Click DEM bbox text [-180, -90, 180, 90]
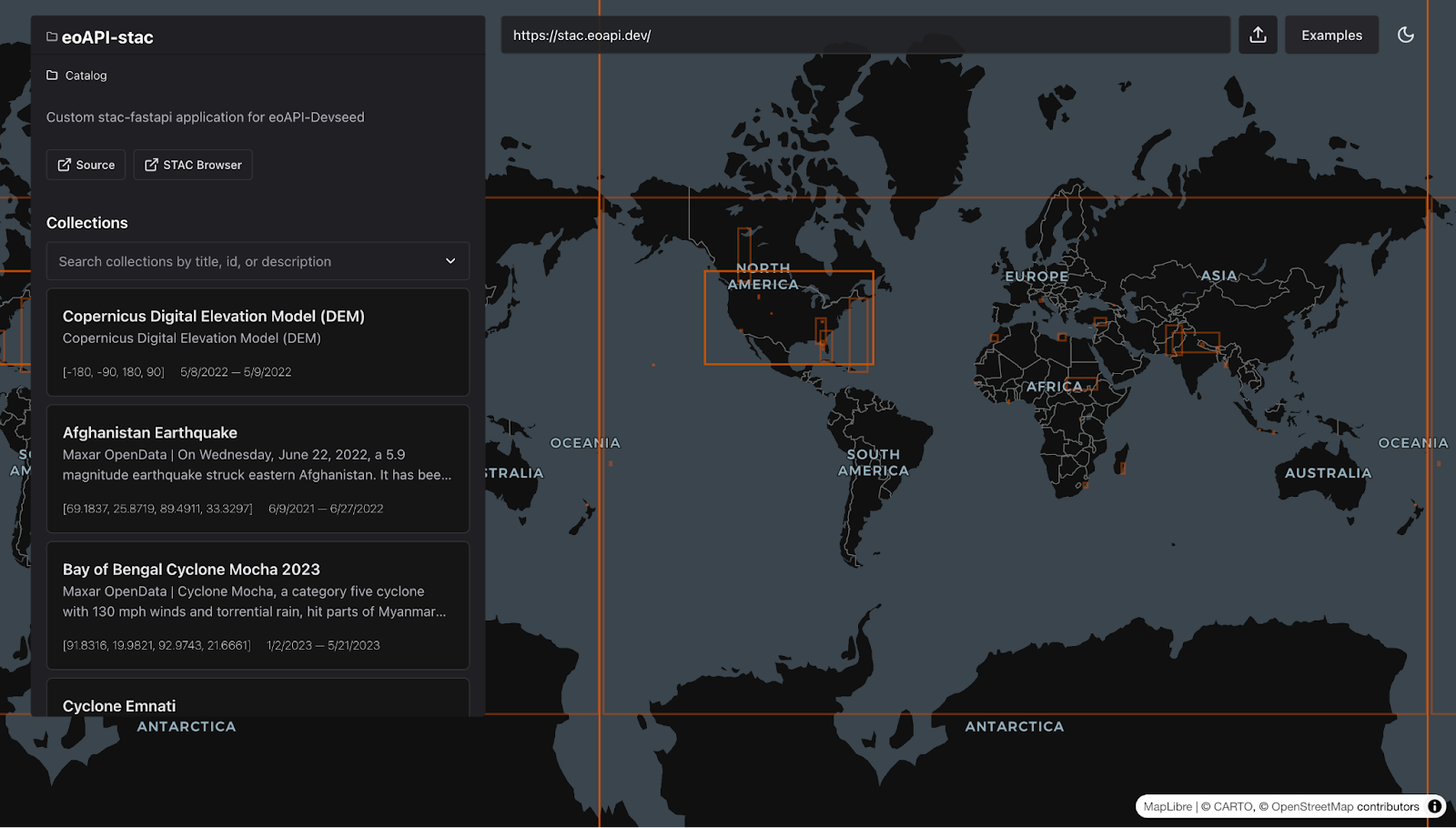Image resolution: width=1456 pixels, height=828 pixels. [x=114, y=372]
